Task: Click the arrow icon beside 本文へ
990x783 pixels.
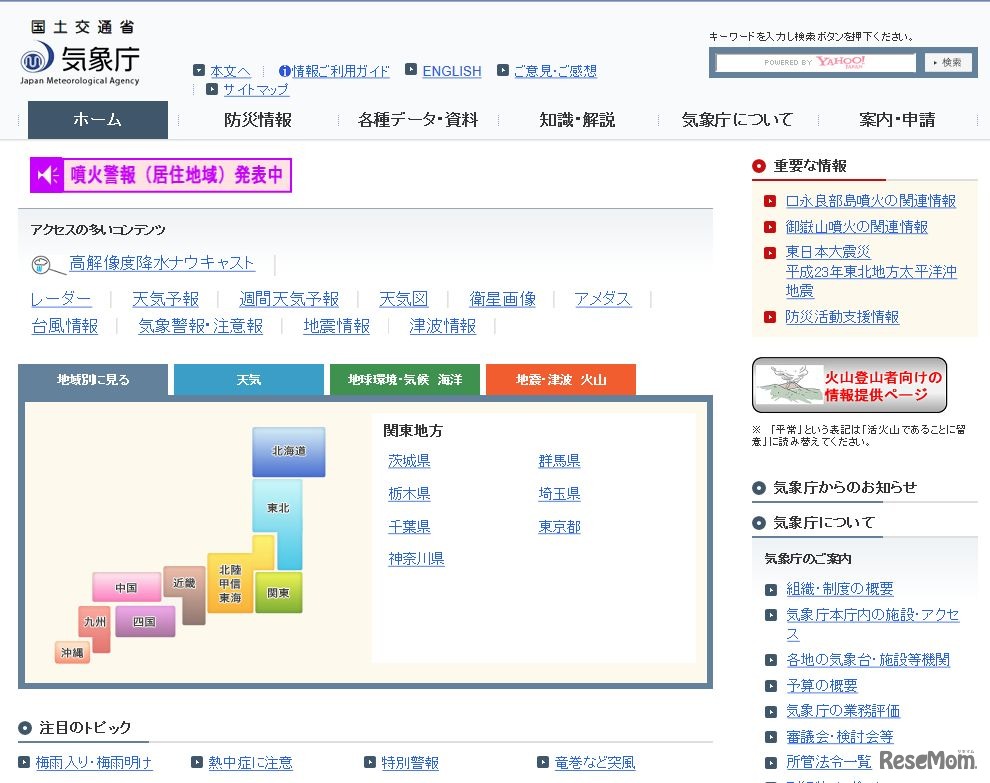Action: pos(197,70)
